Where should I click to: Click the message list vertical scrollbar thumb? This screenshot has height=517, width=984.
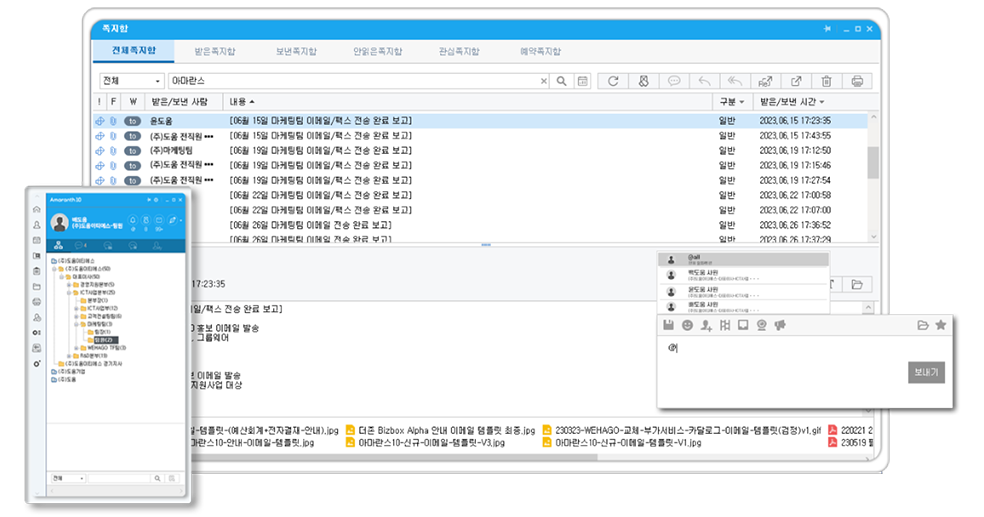(873, 163)
